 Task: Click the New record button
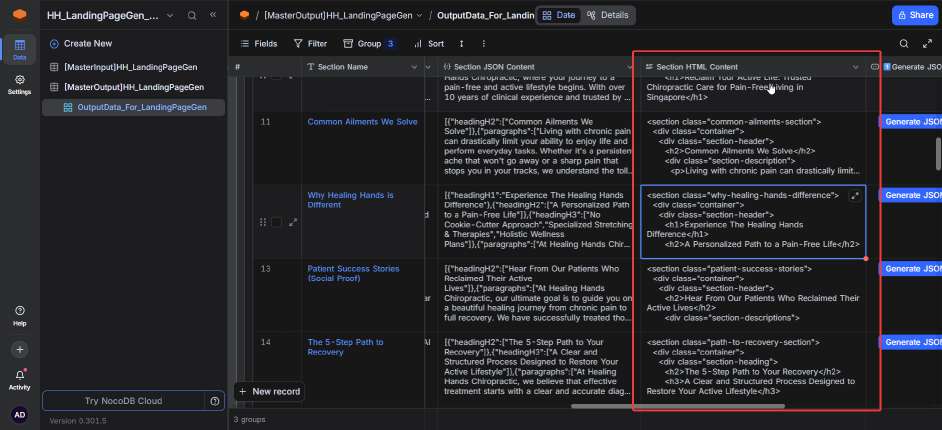click(269, 391)
